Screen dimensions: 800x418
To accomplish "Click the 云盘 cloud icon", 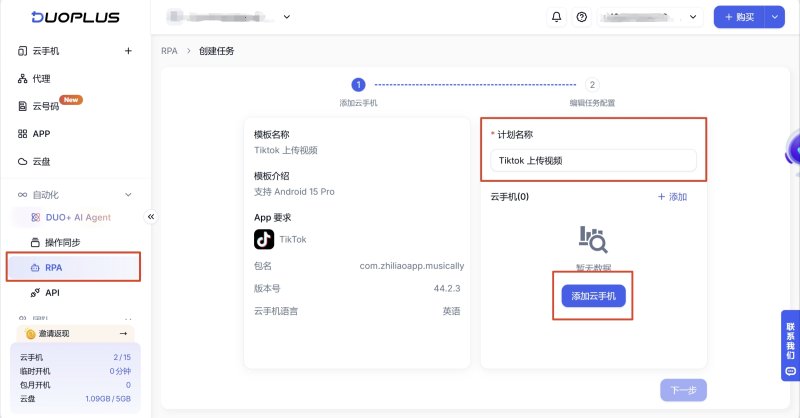I will coord(22,162).
